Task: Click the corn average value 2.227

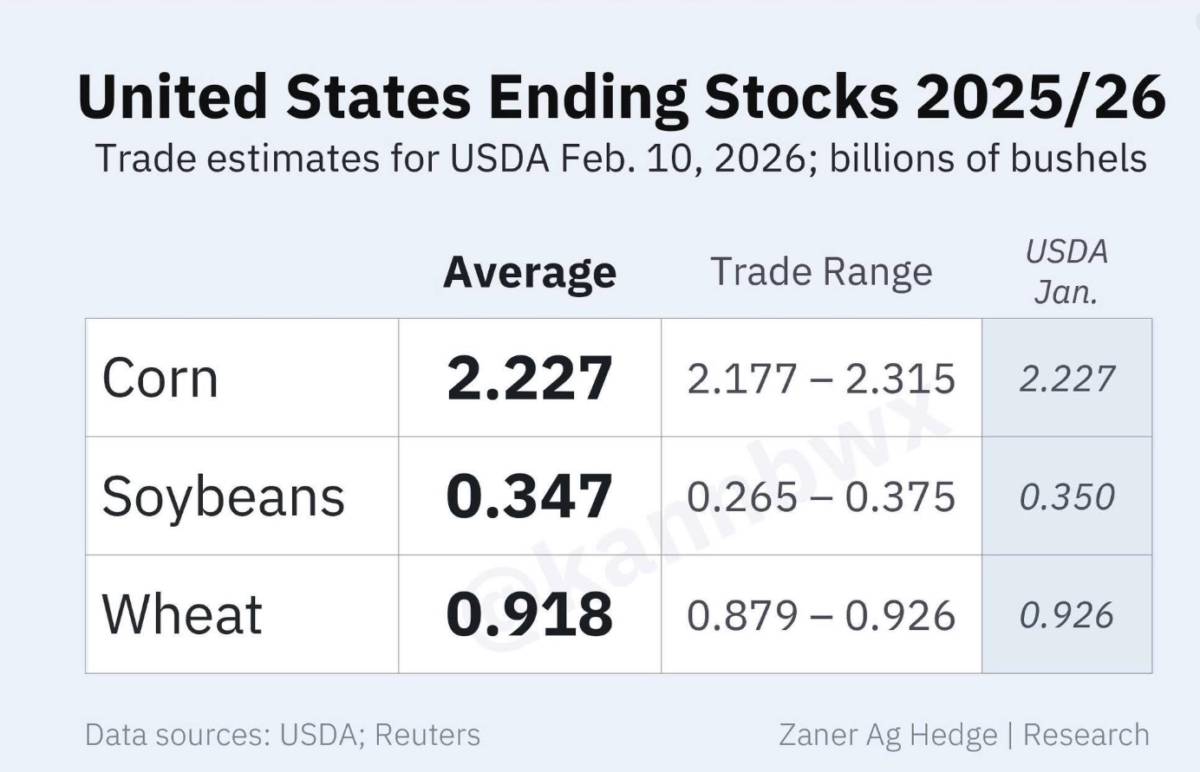Action: point(529,379)
